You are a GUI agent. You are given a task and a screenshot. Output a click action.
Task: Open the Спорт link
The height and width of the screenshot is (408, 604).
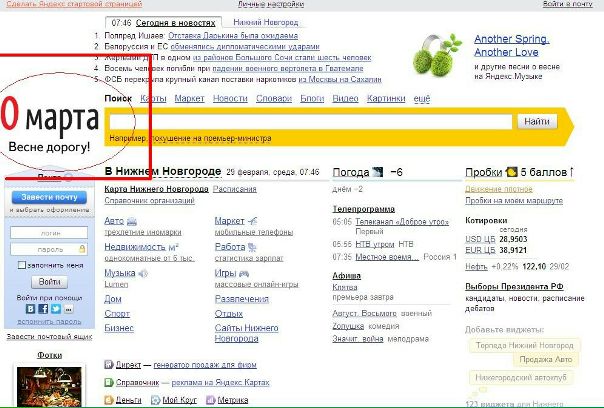[x=117, y=314]
